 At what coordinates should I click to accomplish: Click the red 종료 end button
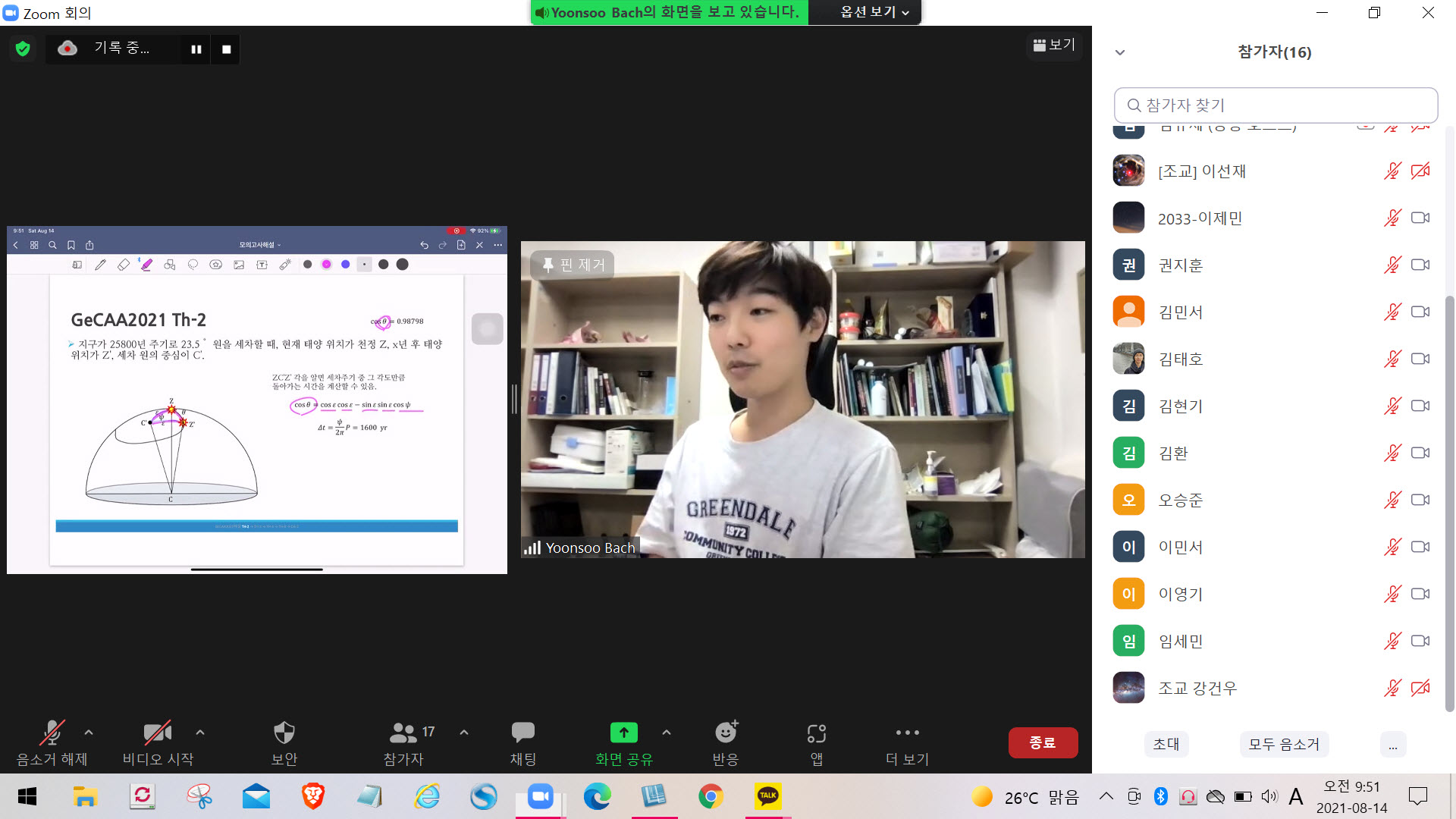(x=1043, y=742)
